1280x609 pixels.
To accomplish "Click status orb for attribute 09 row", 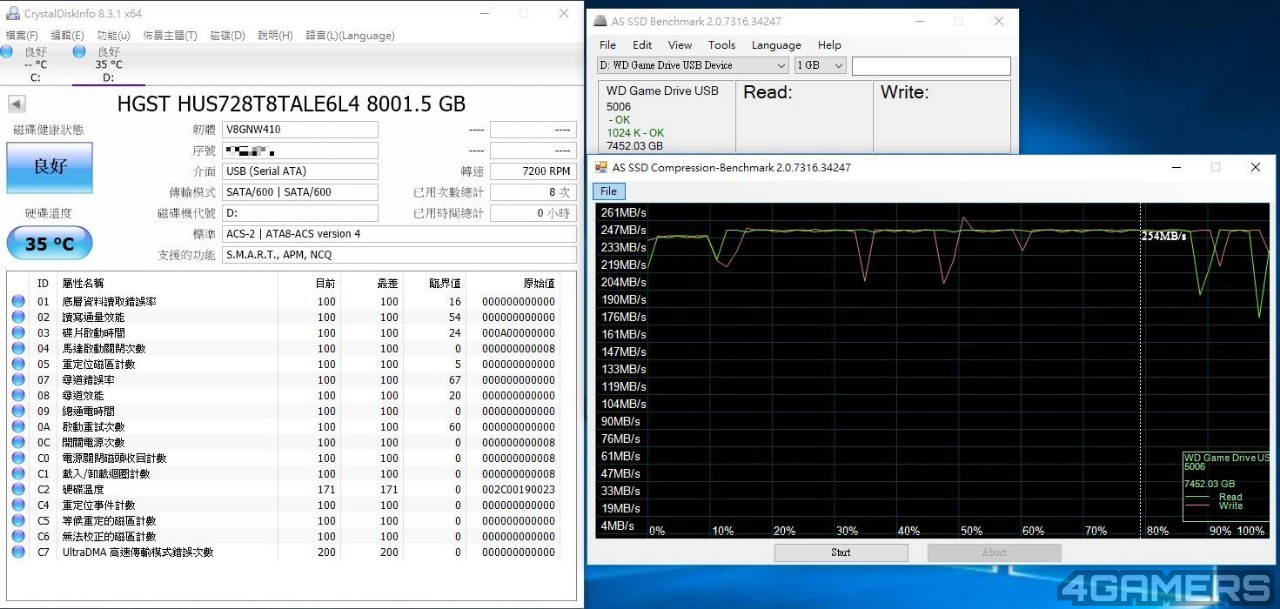I will (18, 411).
